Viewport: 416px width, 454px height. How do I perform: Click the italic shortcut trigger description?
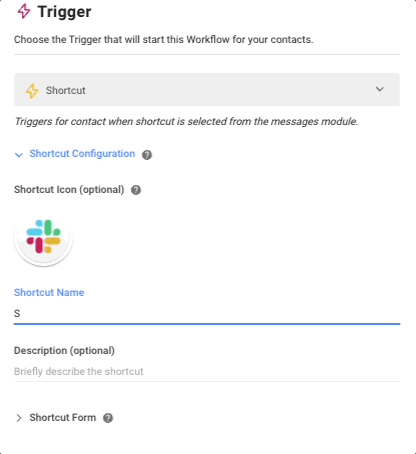[x=186, y=122]
